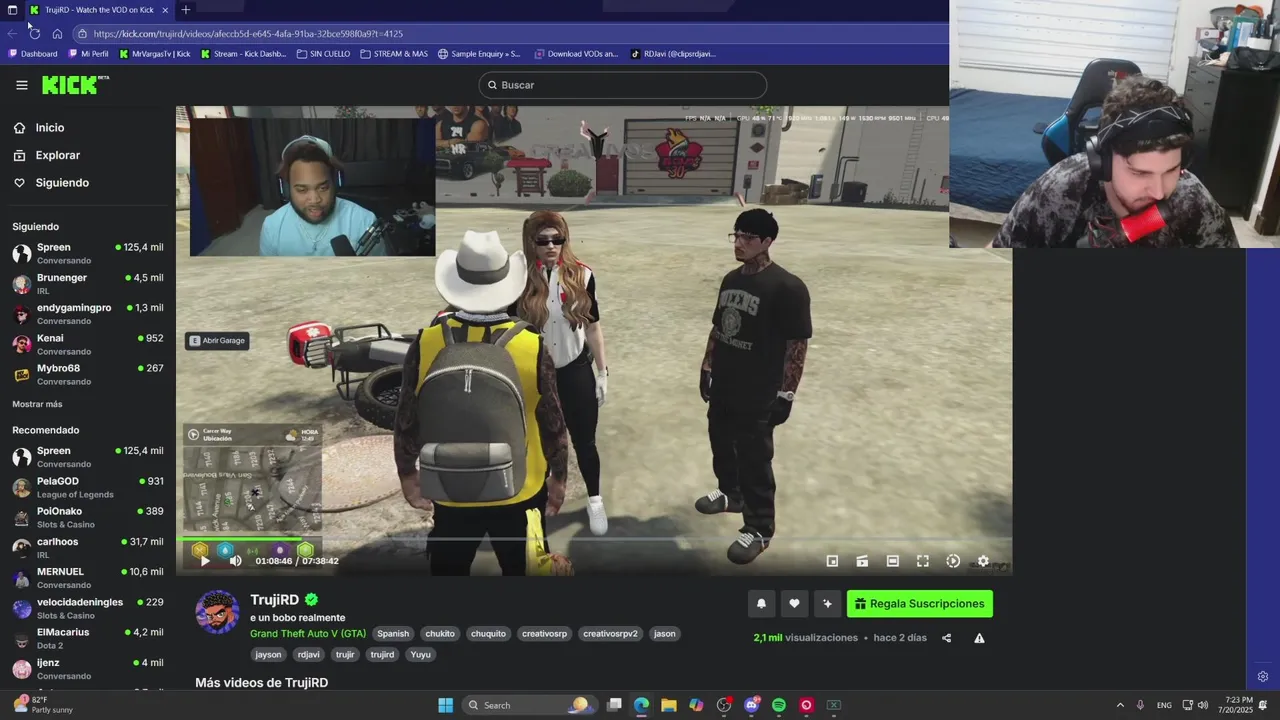Open PoiOnako recommended channel

click(88, 517)
